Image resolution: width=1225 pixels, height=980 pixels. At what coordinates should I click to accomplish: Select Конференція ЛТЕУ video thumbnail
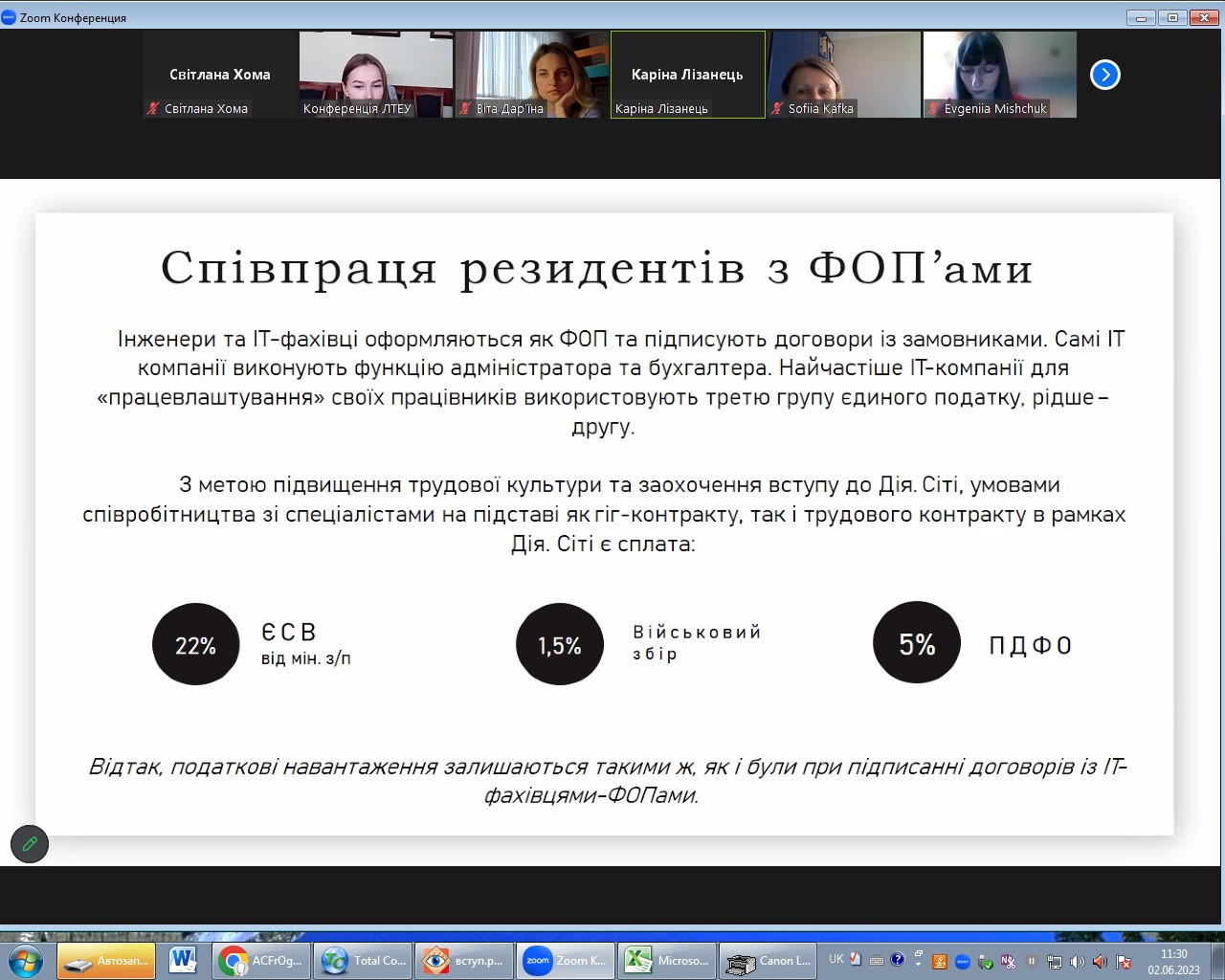click(375, 75)
